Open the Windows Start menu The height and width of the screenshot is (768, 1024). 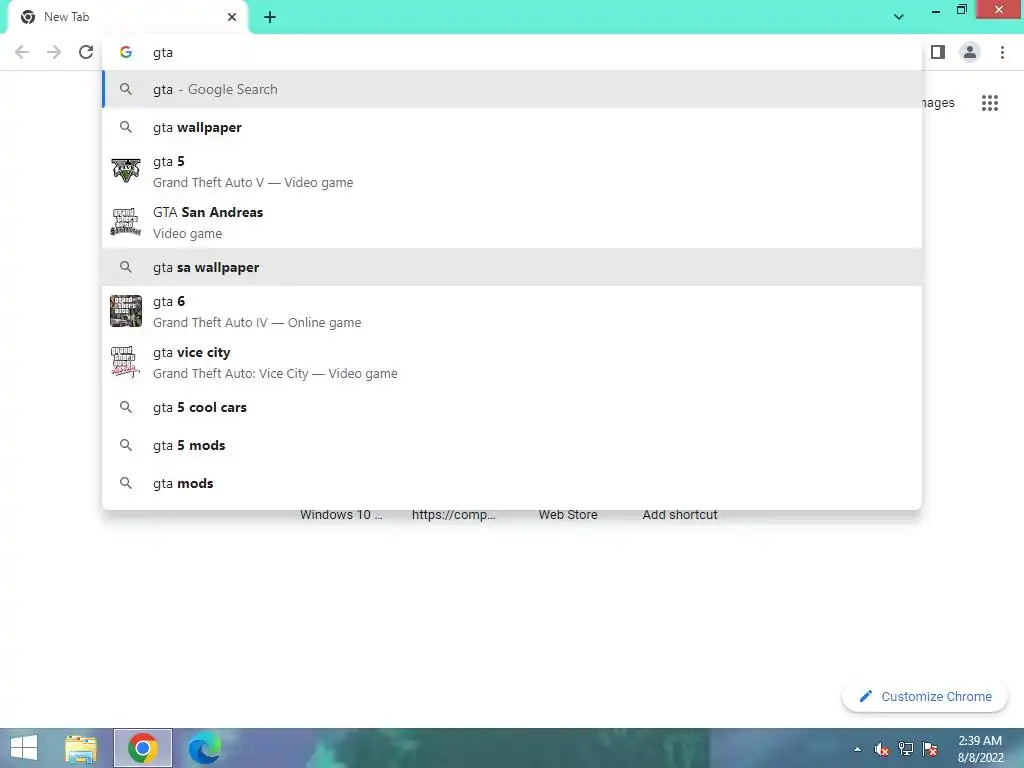click(24, 748)
